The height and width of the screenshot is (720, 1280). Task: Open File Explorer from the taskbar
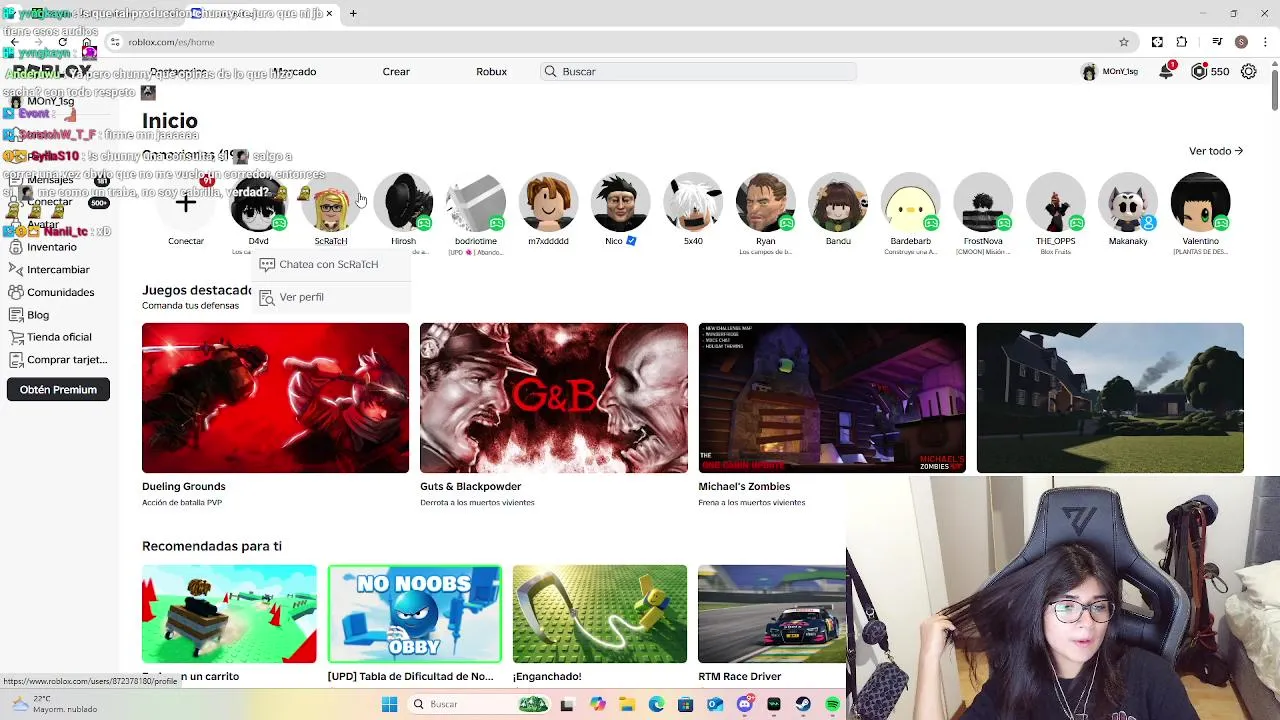(x=627, y=704)
